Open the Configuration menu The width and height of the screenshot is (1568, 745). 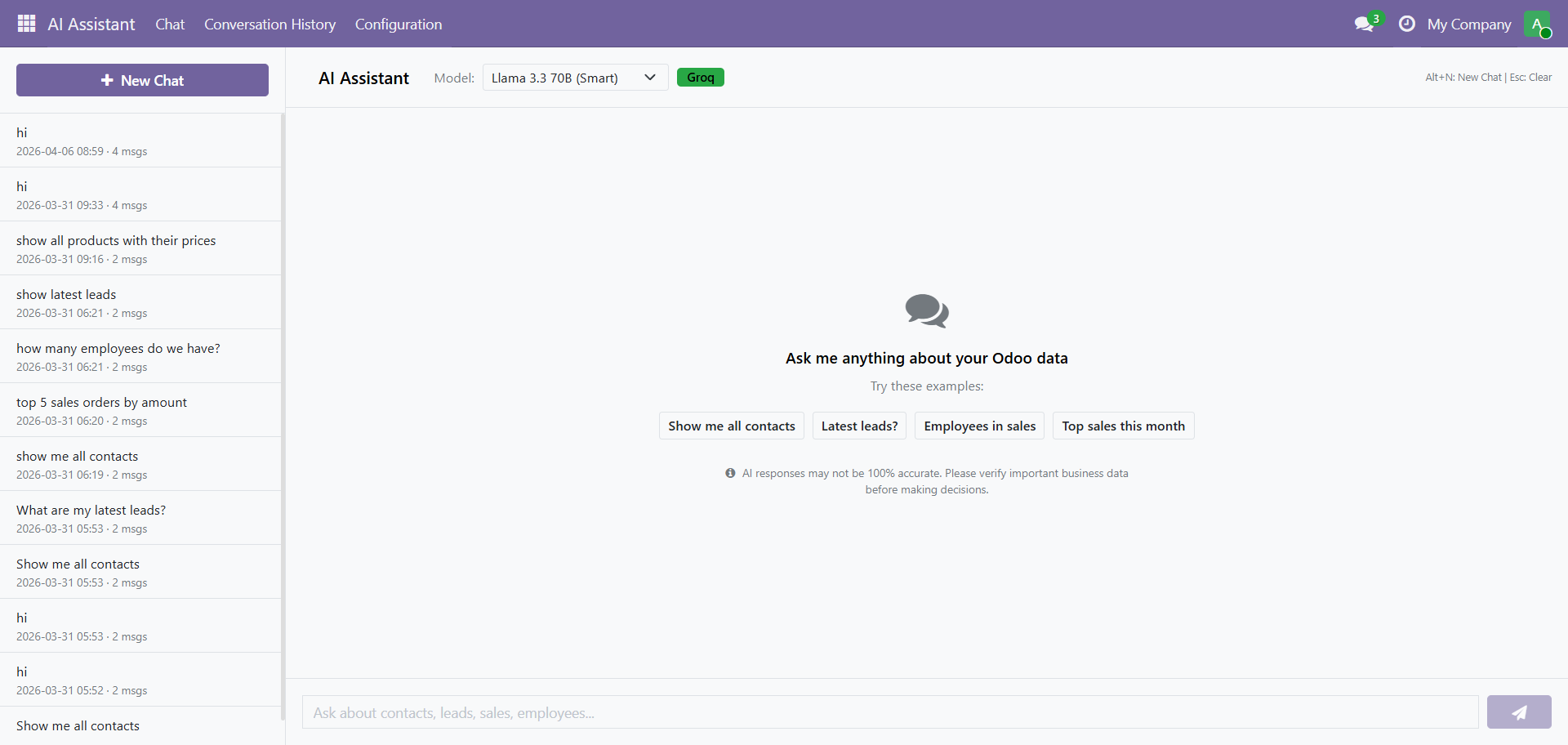[398, 25]
